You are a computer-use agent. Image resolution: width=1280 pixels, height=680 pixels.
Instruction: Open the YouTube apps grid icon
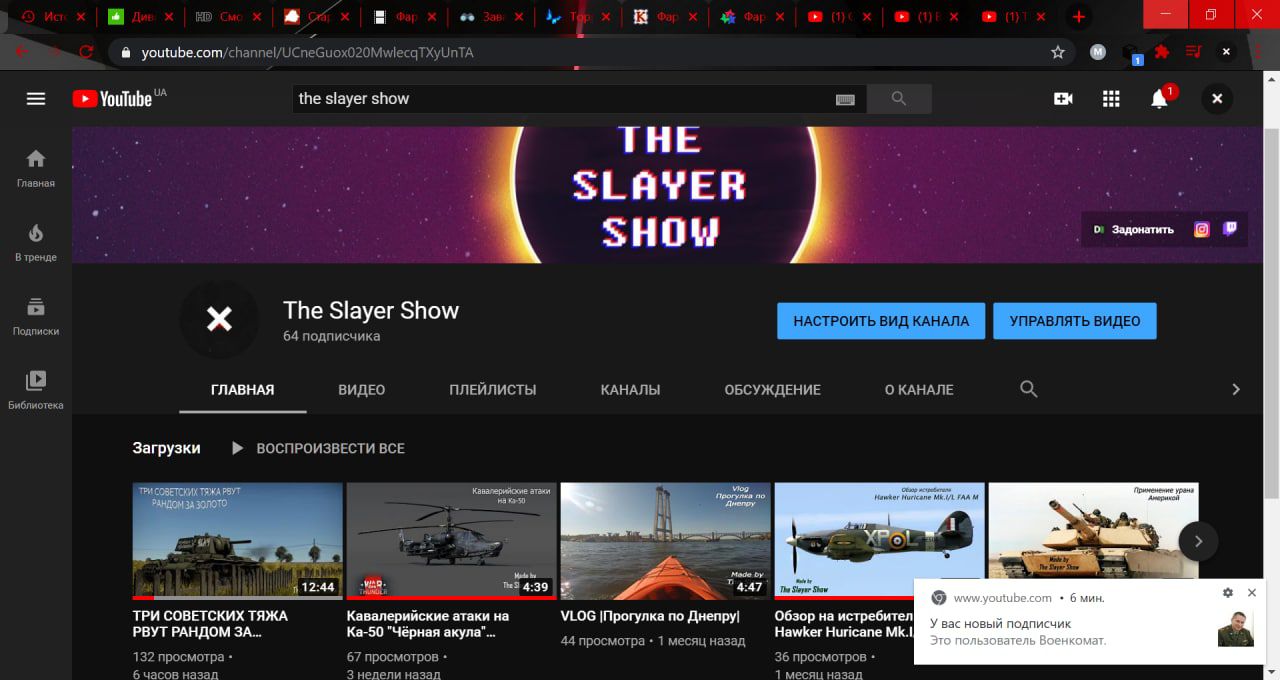tap(1111, 99)
